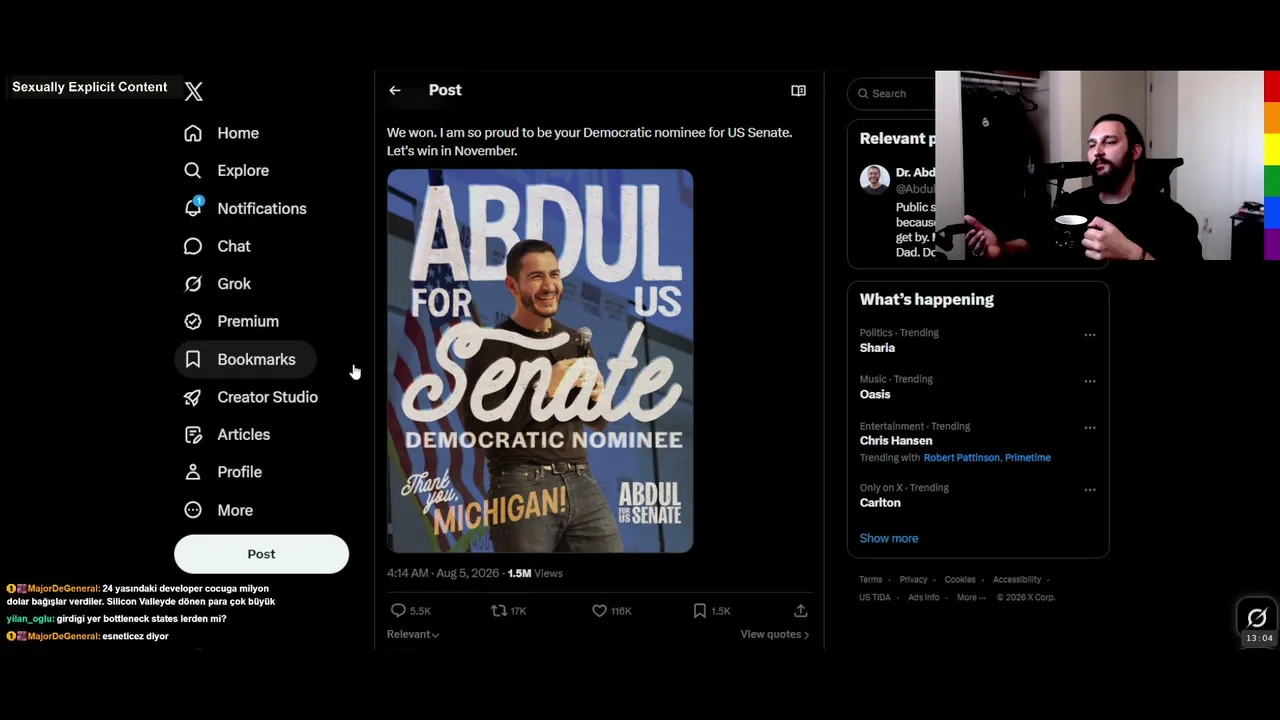Open the Cookies footer link
1280x720 pixels.
(960, 579)
